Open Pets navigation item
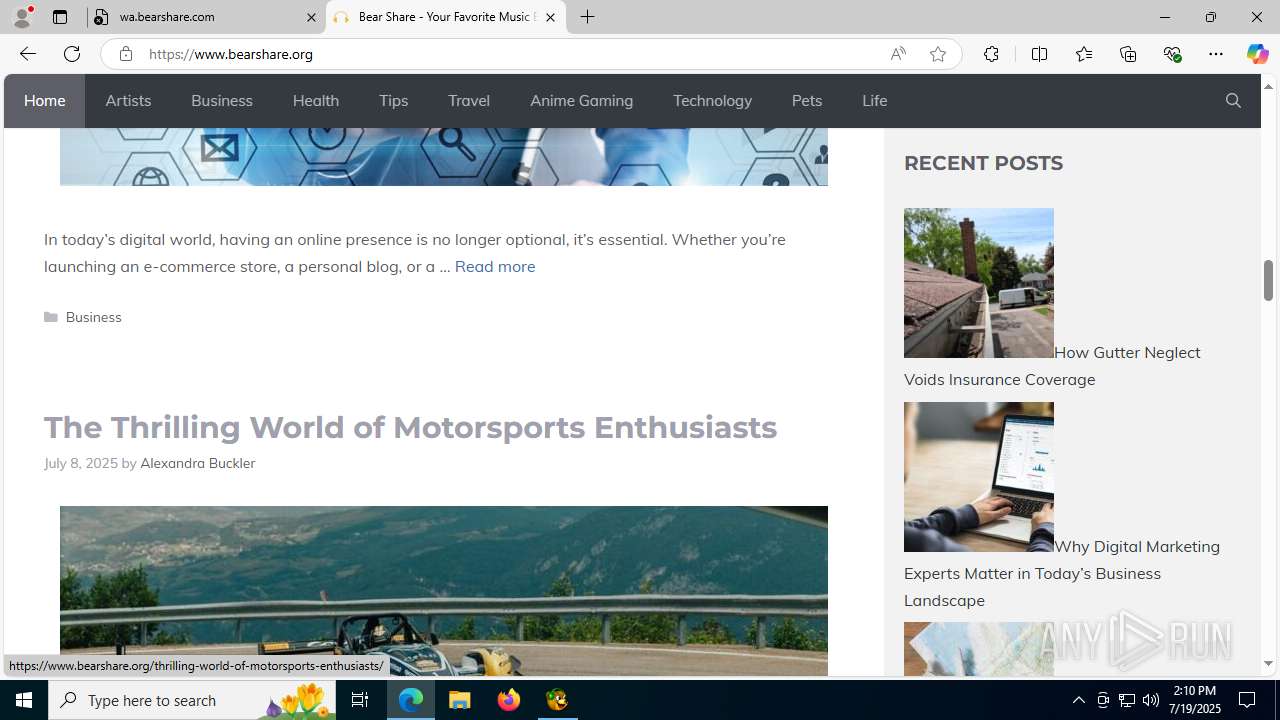Viewport: 1280px width, 720px height. [807, 101]
